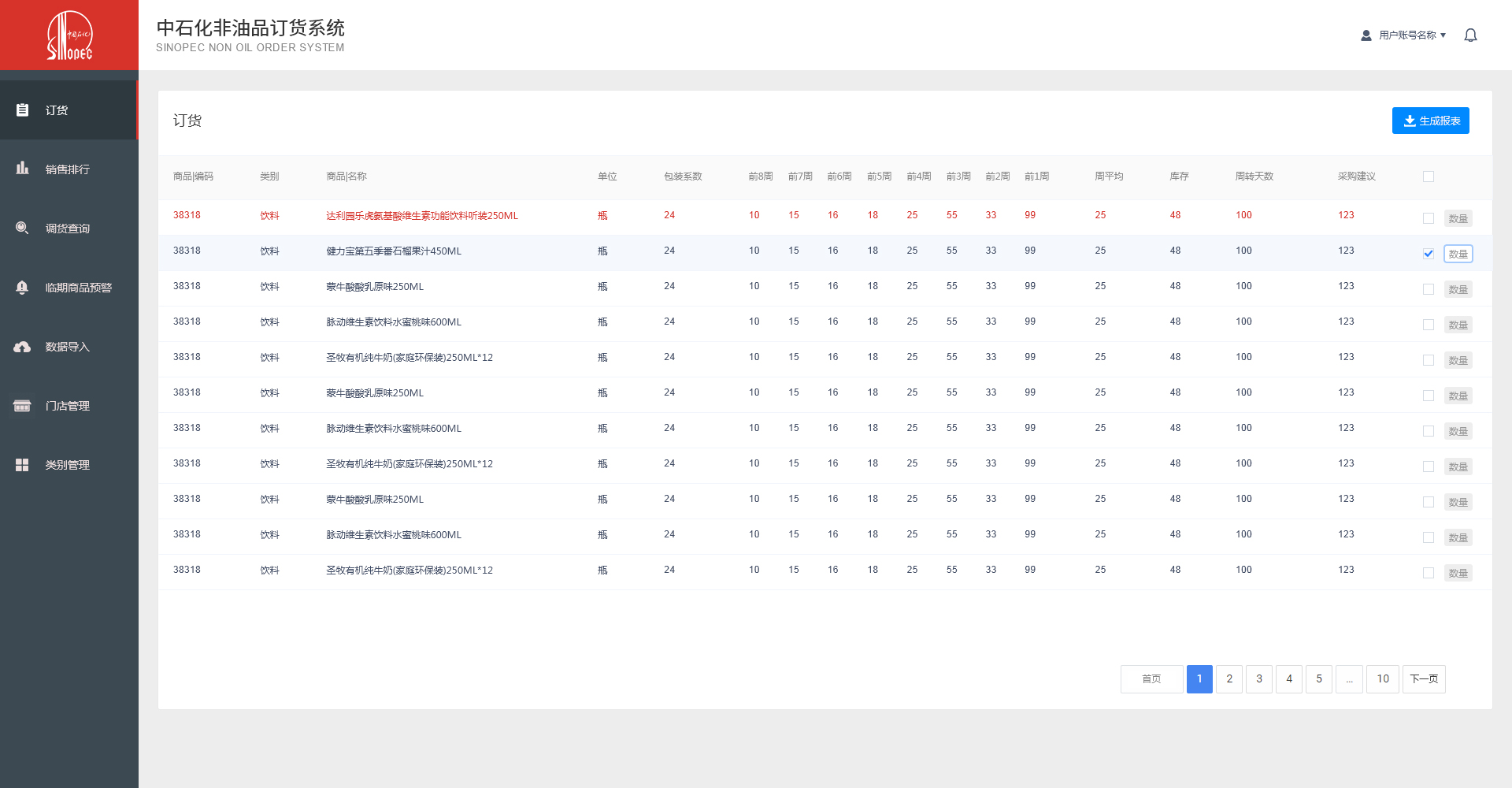Select the 临期商品预警 menu label
The height and width of the screenshot is (788, 1512).
point(79,288)
